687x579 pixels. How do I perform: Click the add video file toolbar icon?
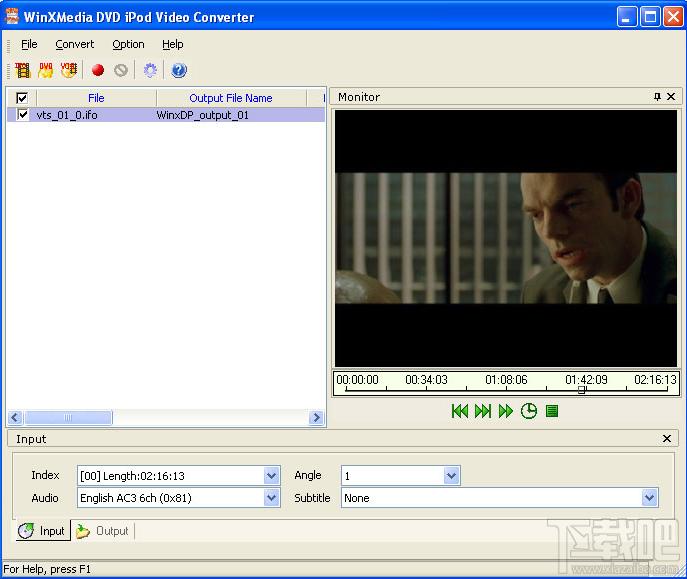click(22, 70)
